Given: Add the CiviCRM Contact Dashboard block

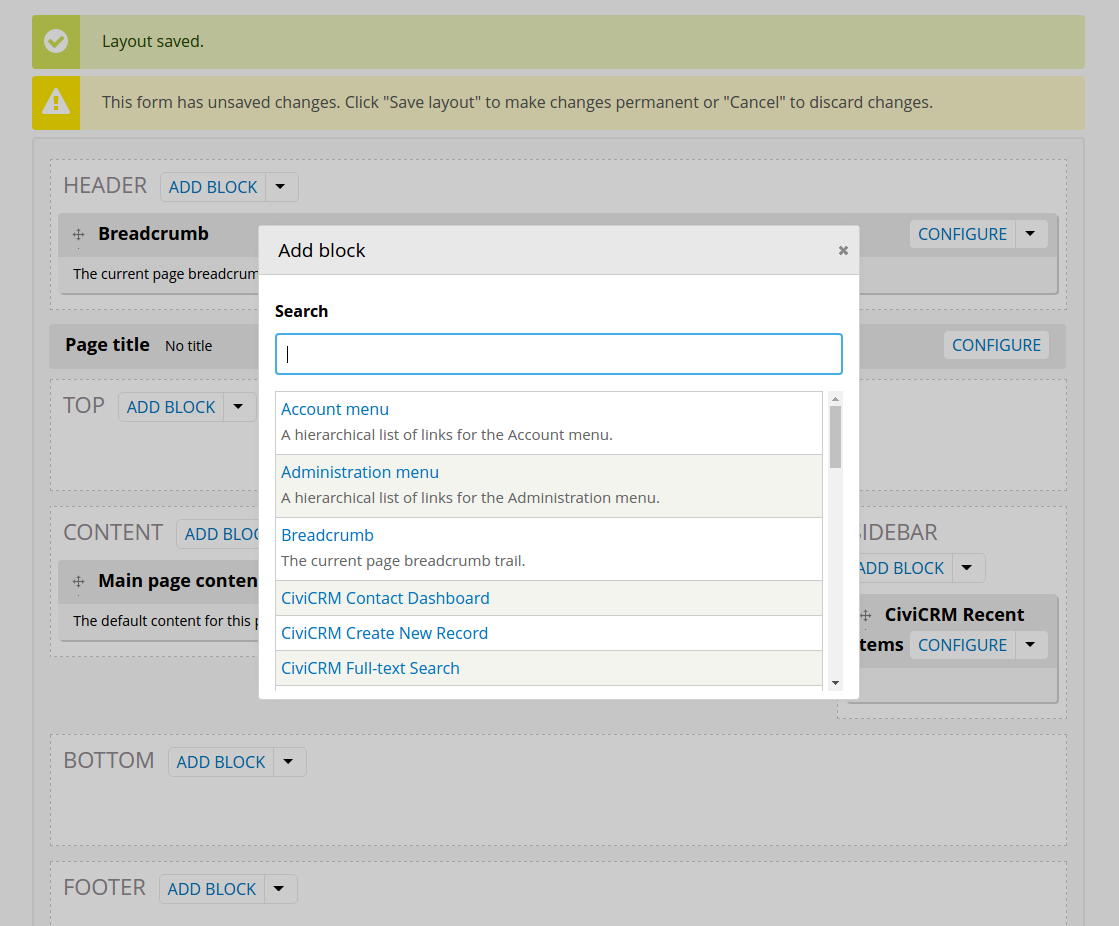Looking at the screenshot, I should pos(385,598).
